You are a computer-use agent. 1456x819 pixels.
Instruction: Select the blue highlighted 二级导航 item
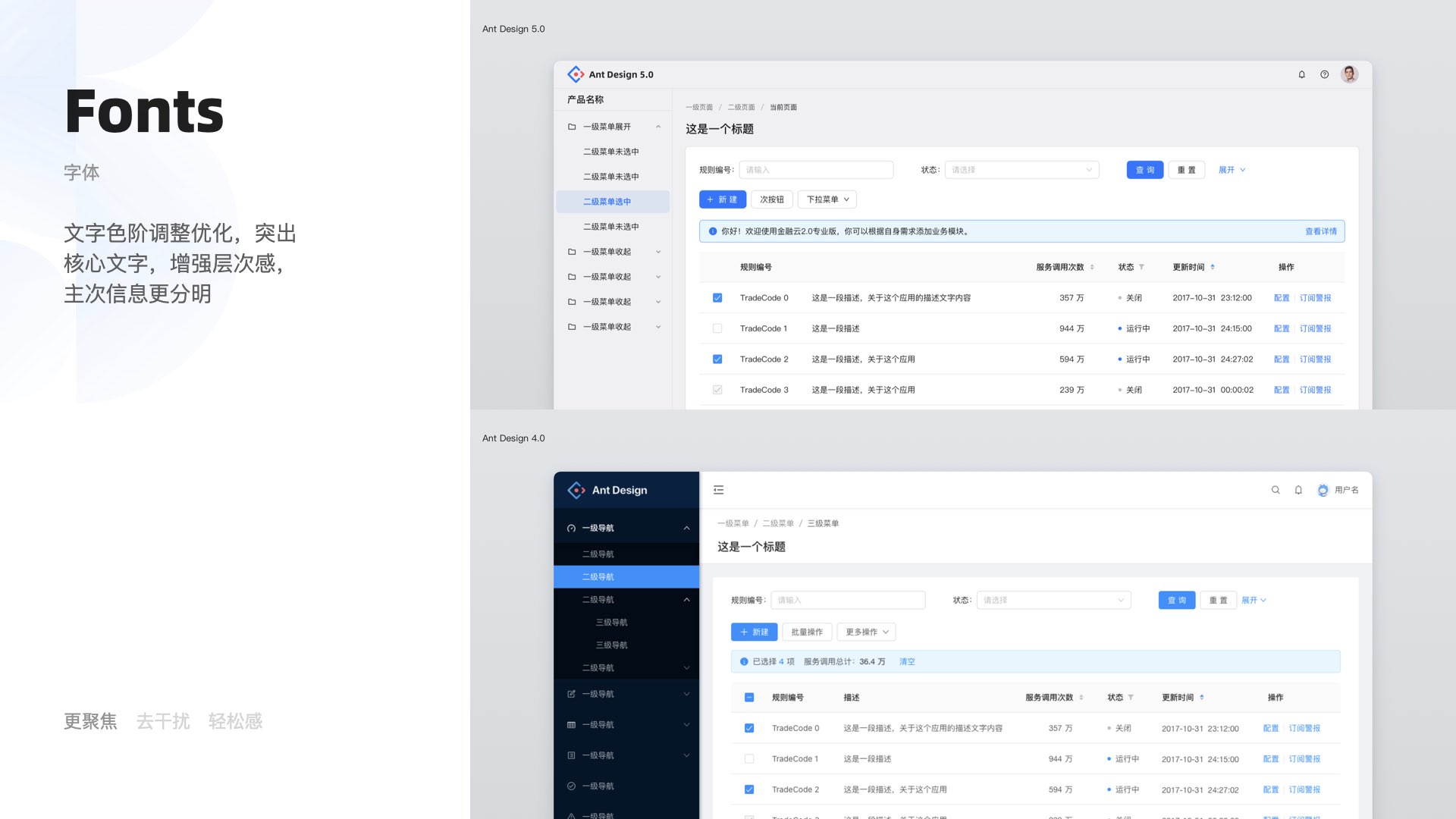626,577
